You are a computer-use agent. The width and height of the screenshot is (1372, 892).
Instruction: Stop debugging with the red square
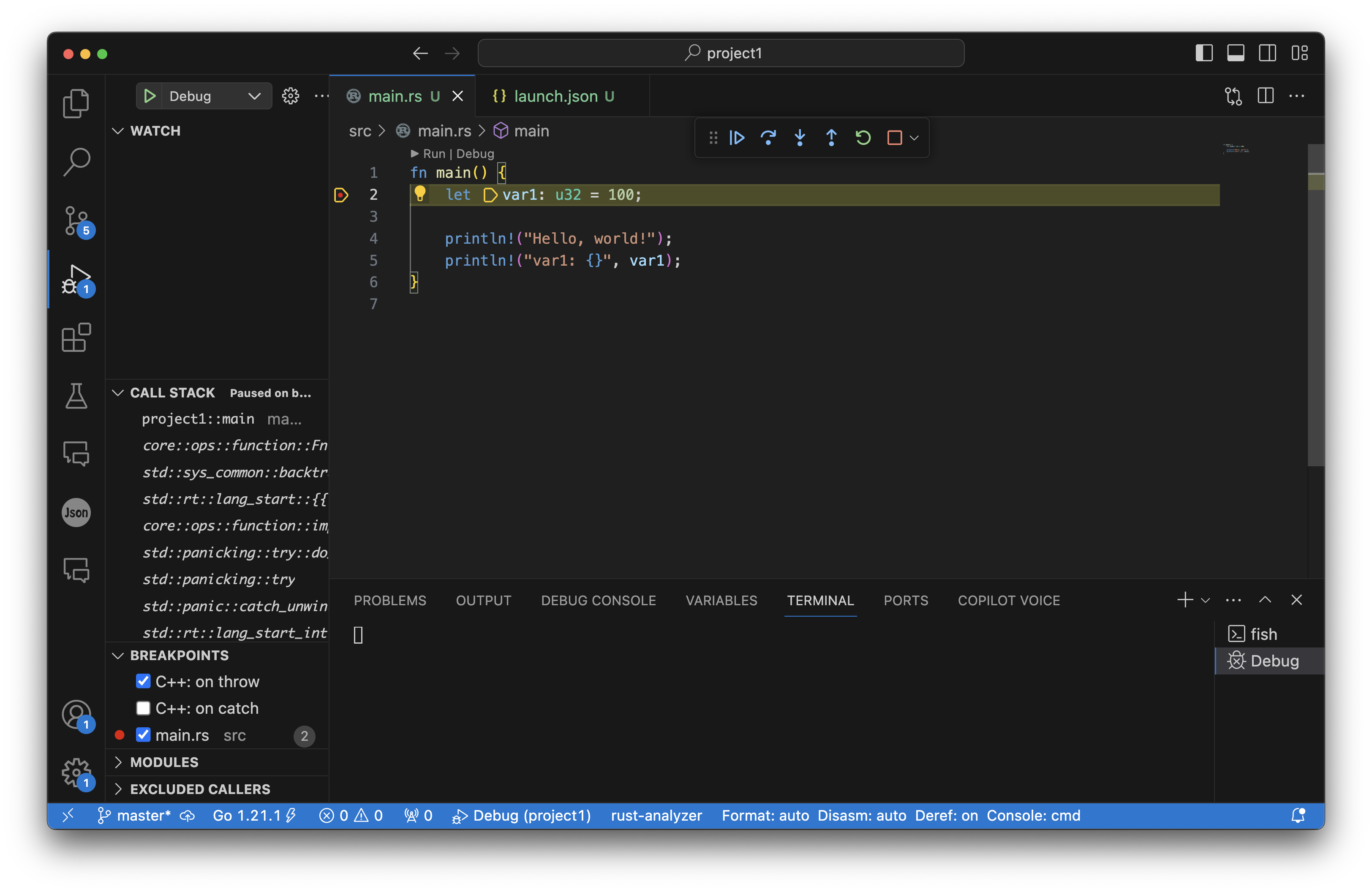pos(894,138)
